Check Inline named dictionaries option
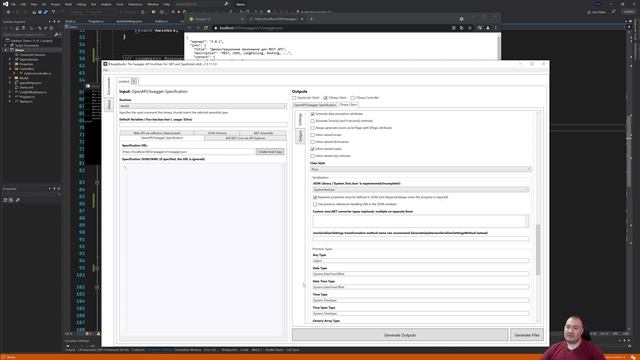The image size is (640, 360). [x=313, y=142]
